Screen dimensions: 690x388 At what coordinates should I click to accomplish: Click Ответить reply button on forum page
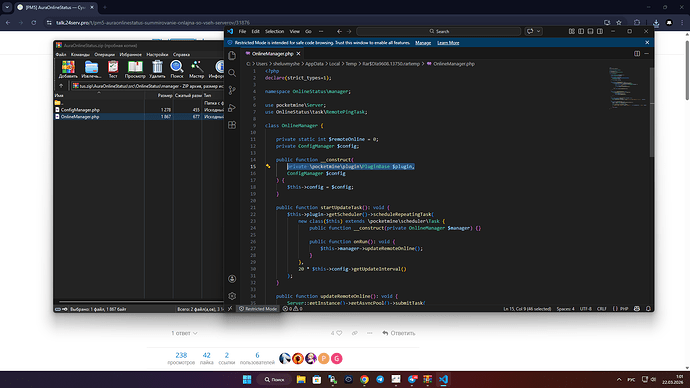click(x=399, y=333)
